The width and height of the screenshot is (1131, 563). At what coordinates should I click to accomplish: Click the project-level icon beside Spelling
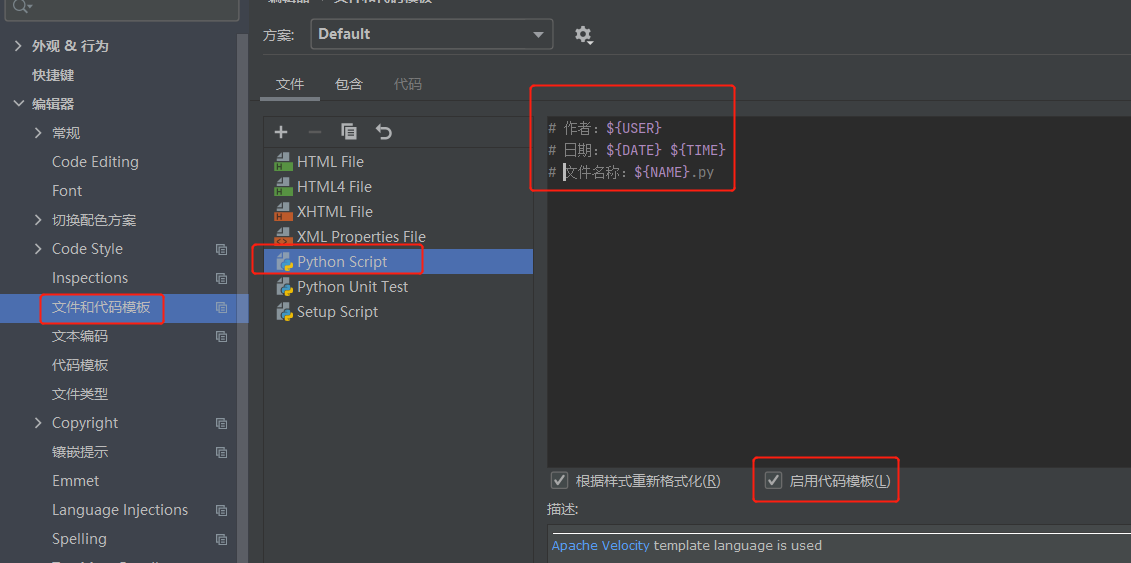point(221,539)
